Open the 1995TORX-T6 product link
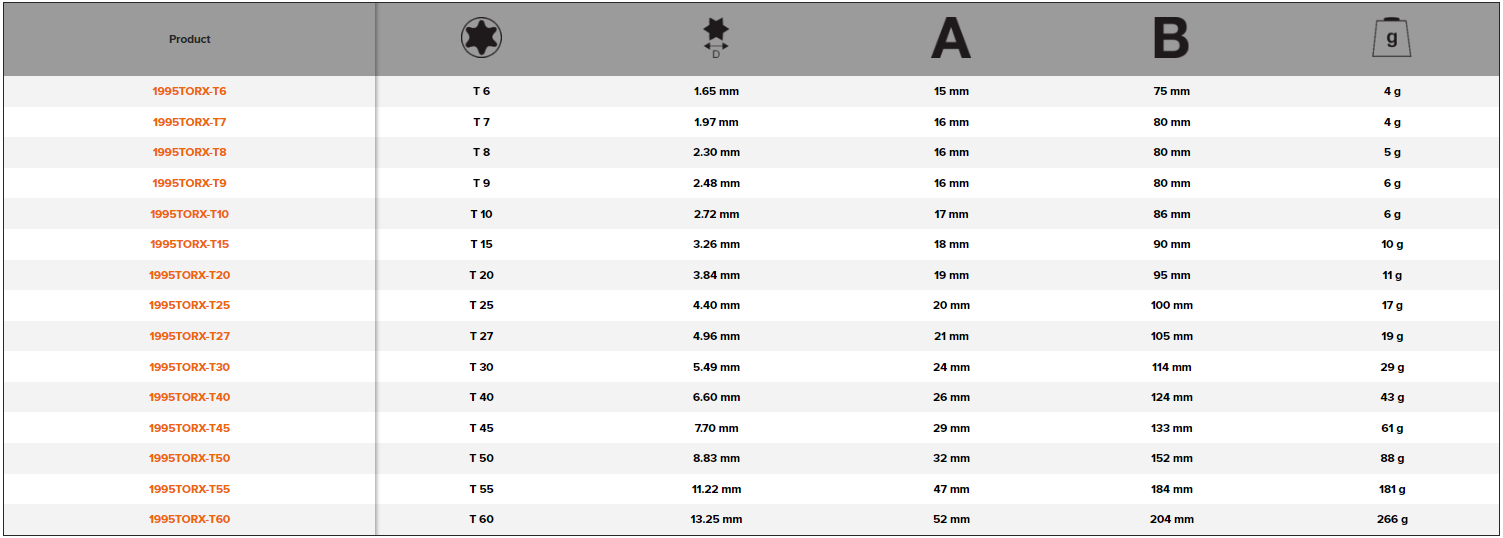This screenshot has height=538, width=1503. pyautogui.click(x=190, y=91)
